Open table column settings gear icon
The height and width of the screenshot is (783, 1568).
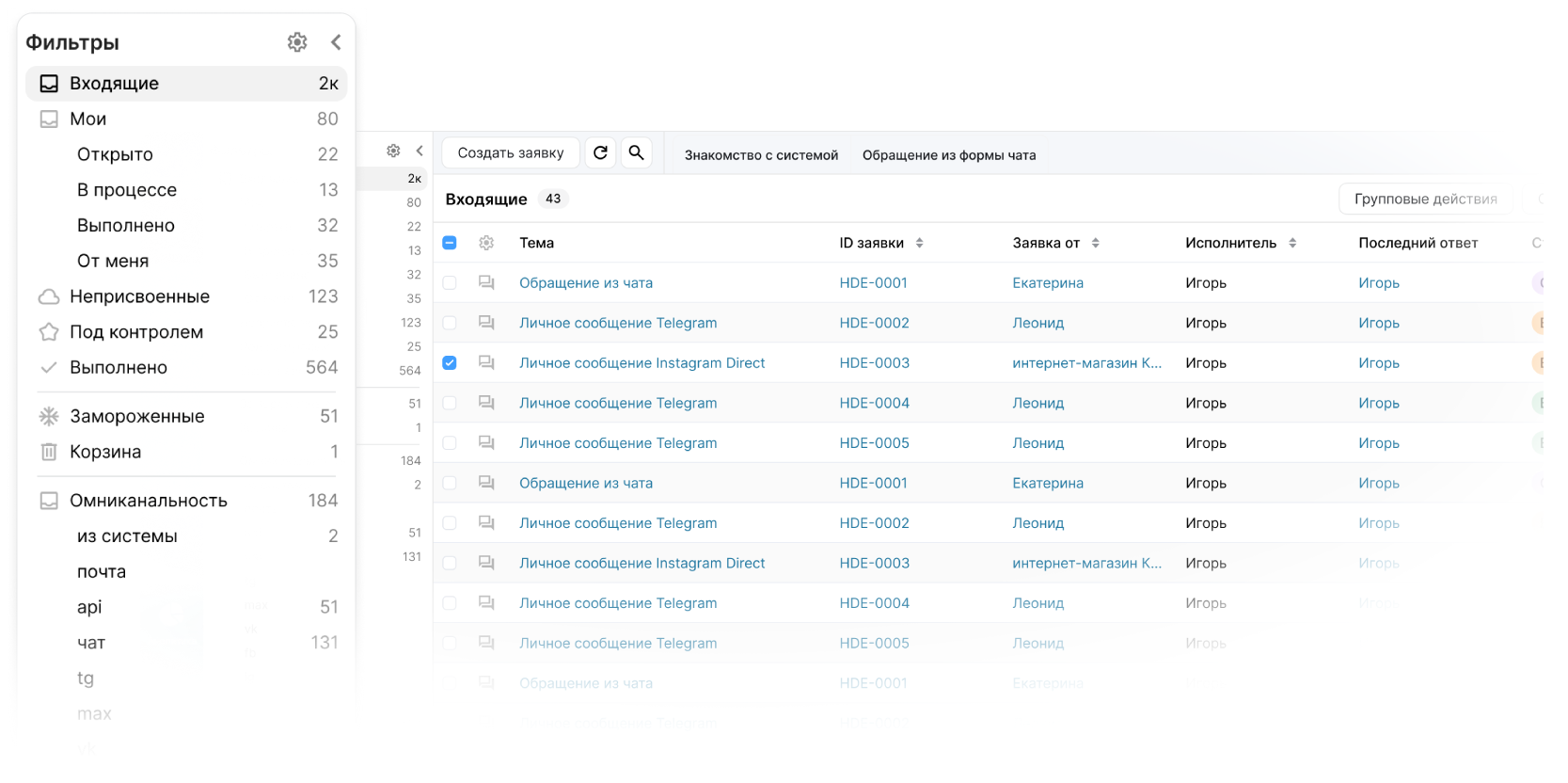click(x=486, y=243)
